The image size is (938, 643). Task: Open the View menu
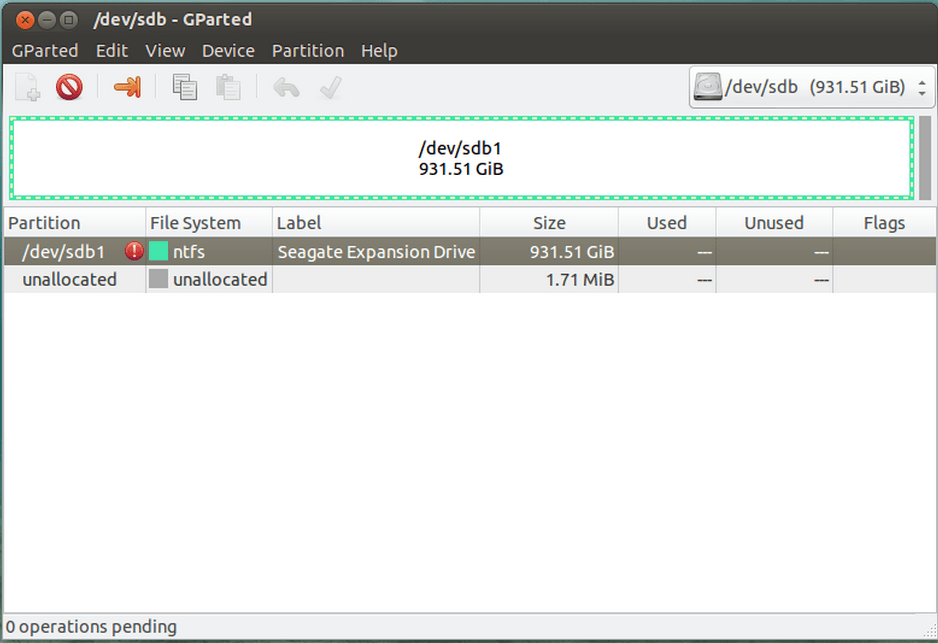(x=165, y=51)
